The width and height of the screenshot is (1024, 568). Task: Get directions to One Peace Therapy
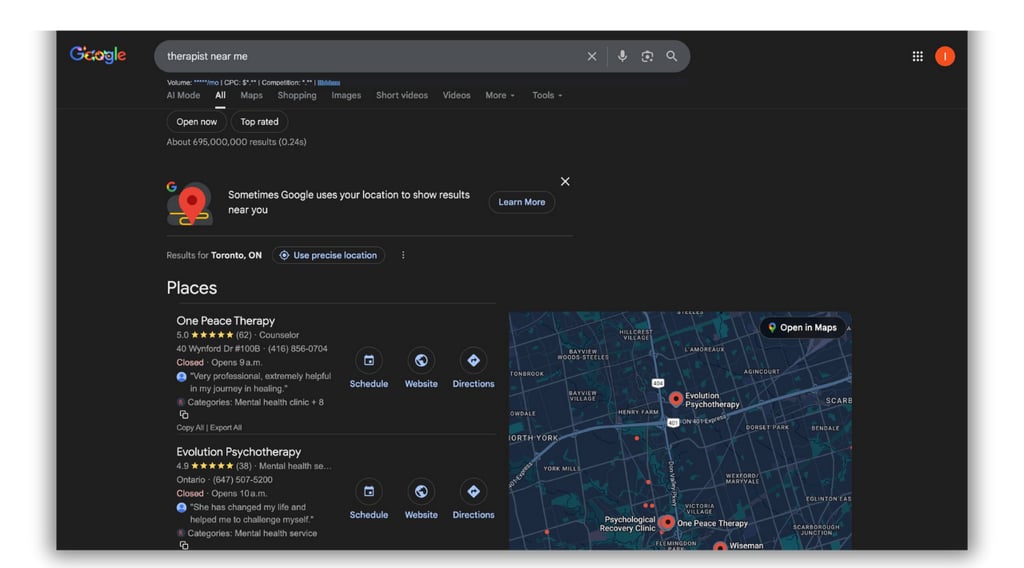[473, 369]
